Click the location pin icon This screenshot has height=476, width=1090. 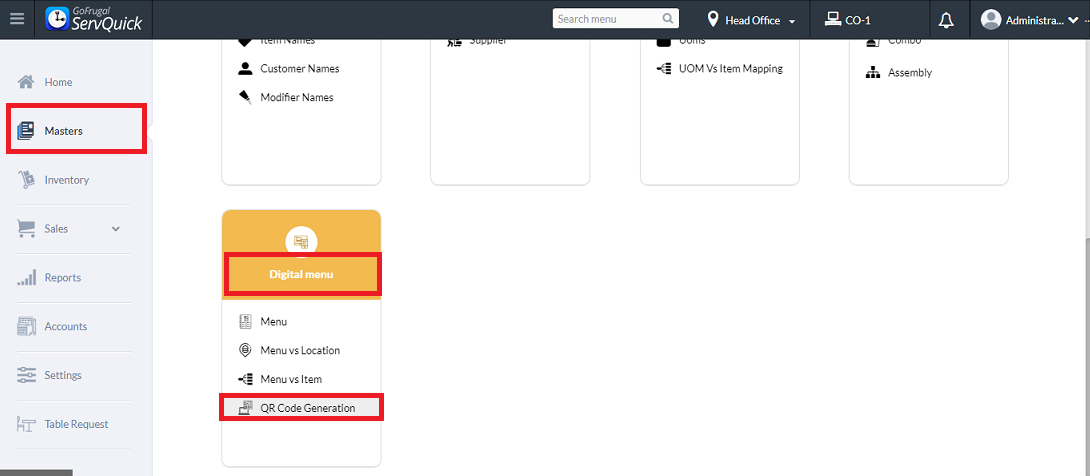pyautogui.click(x=713, y=19)
